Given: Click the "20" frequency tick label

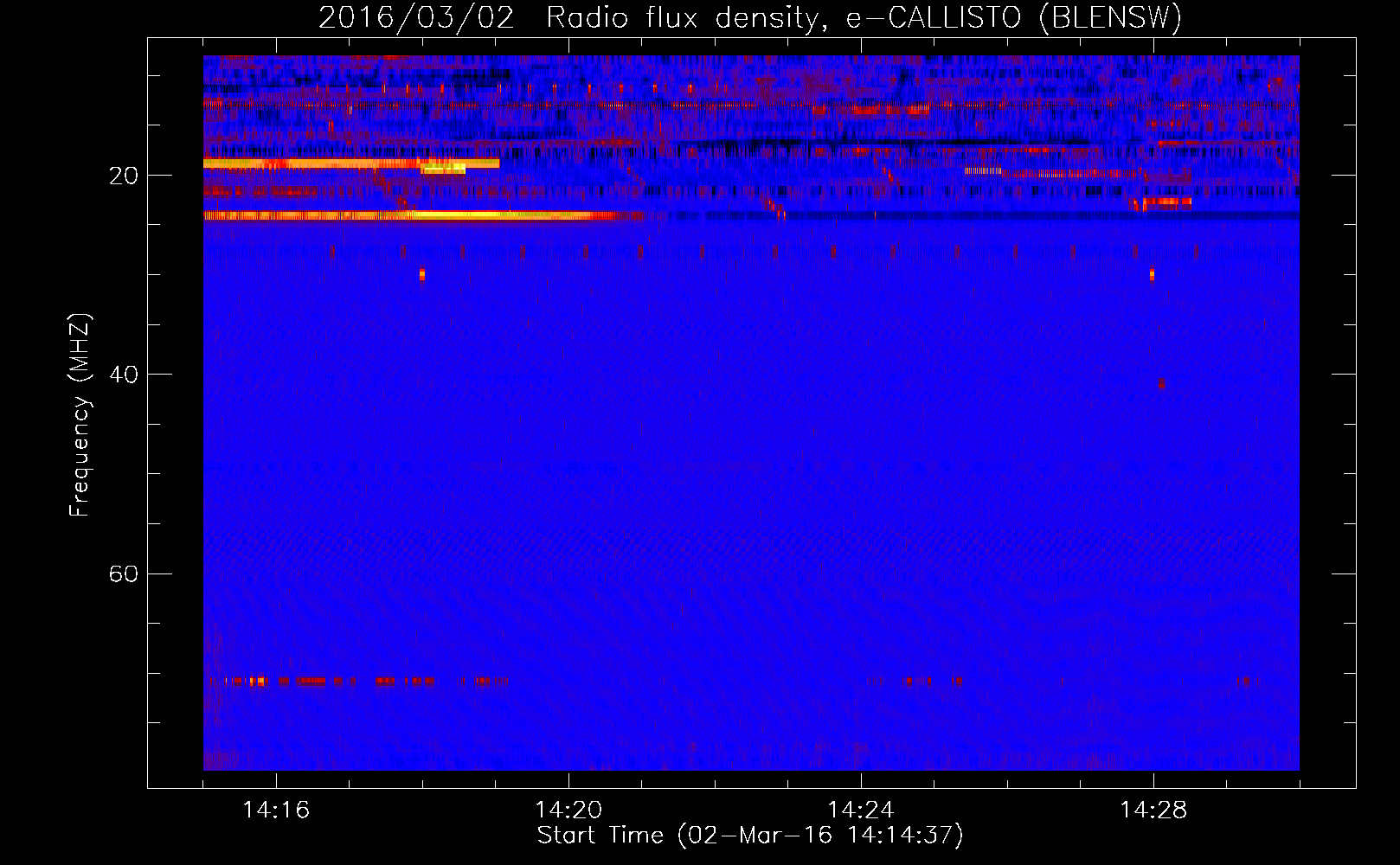Looking at the screenshot, I should [124, 176].
